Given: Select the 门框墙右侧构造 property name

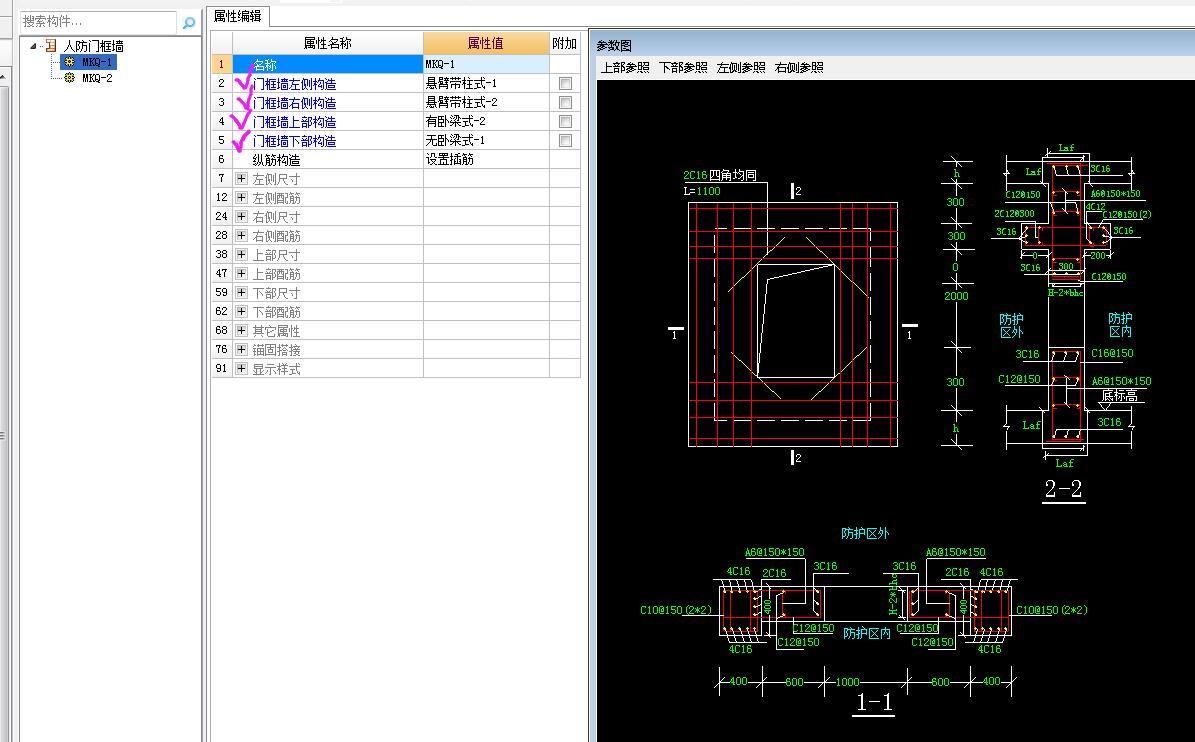Looking at the screenshot, I should coord(294,103).
